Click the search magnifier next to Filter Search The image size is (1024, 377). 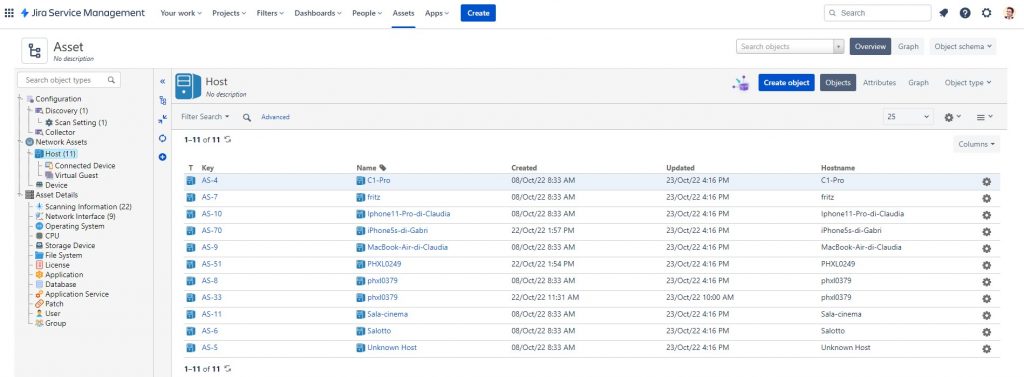pos(247,118)
